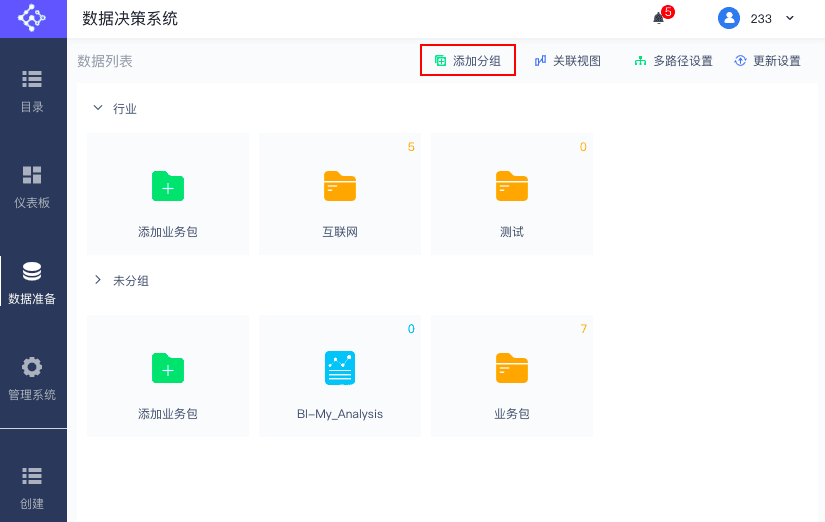Open 多路径设置 in the toolbar
This screenshot has height=522, width=825.
pyautogui.click(x=673, y=61)
